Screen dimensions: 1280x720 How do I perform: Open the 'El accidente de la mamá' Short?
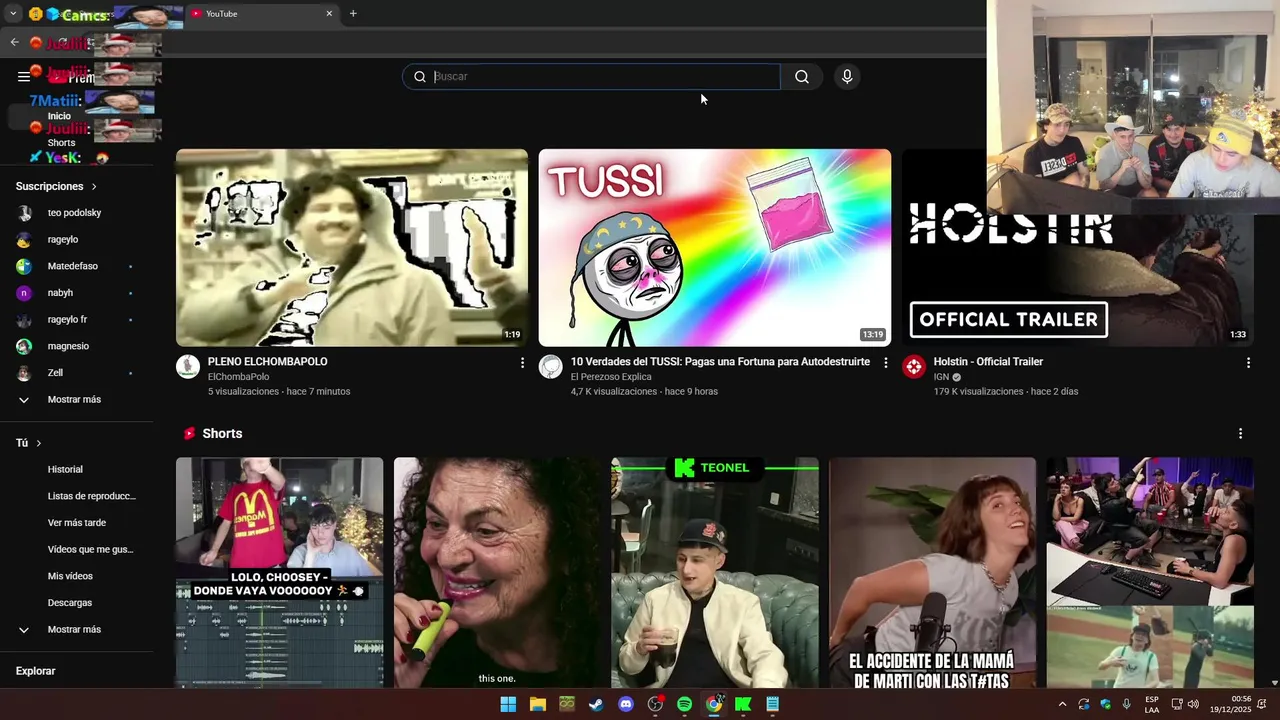(x=933, y=573)
